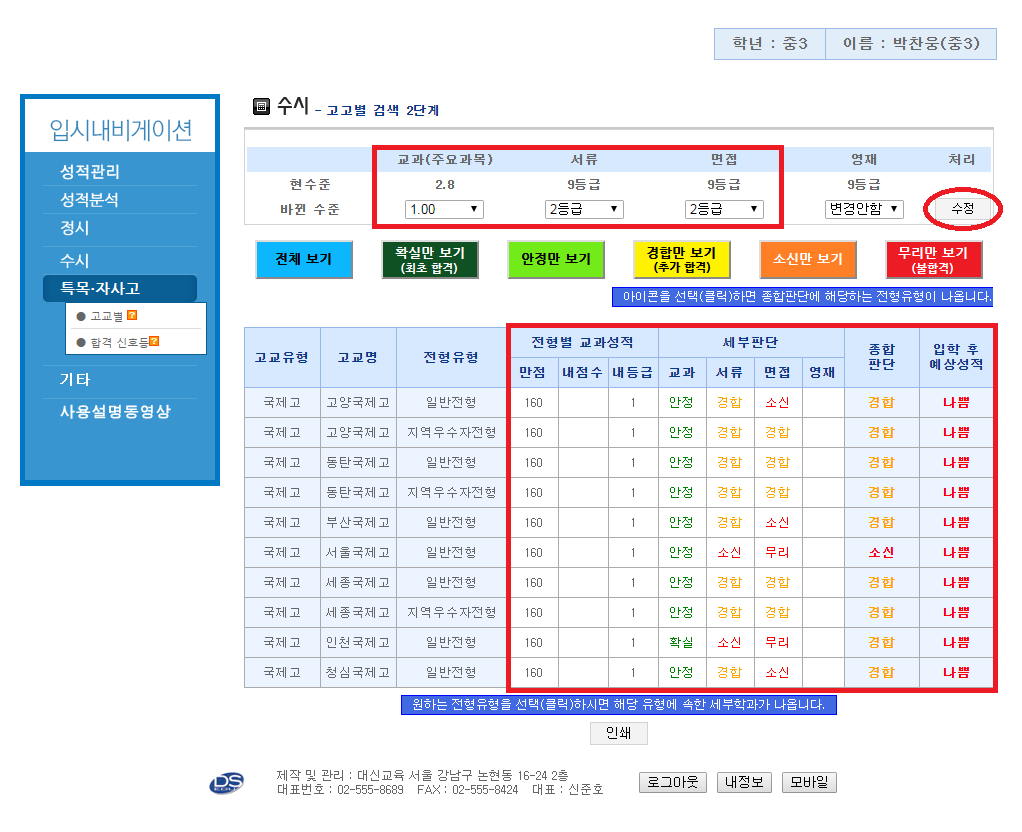This screenshot has height=832, width=1022.
Task: Click the 모바일 button
Action: tap(809, 782)
